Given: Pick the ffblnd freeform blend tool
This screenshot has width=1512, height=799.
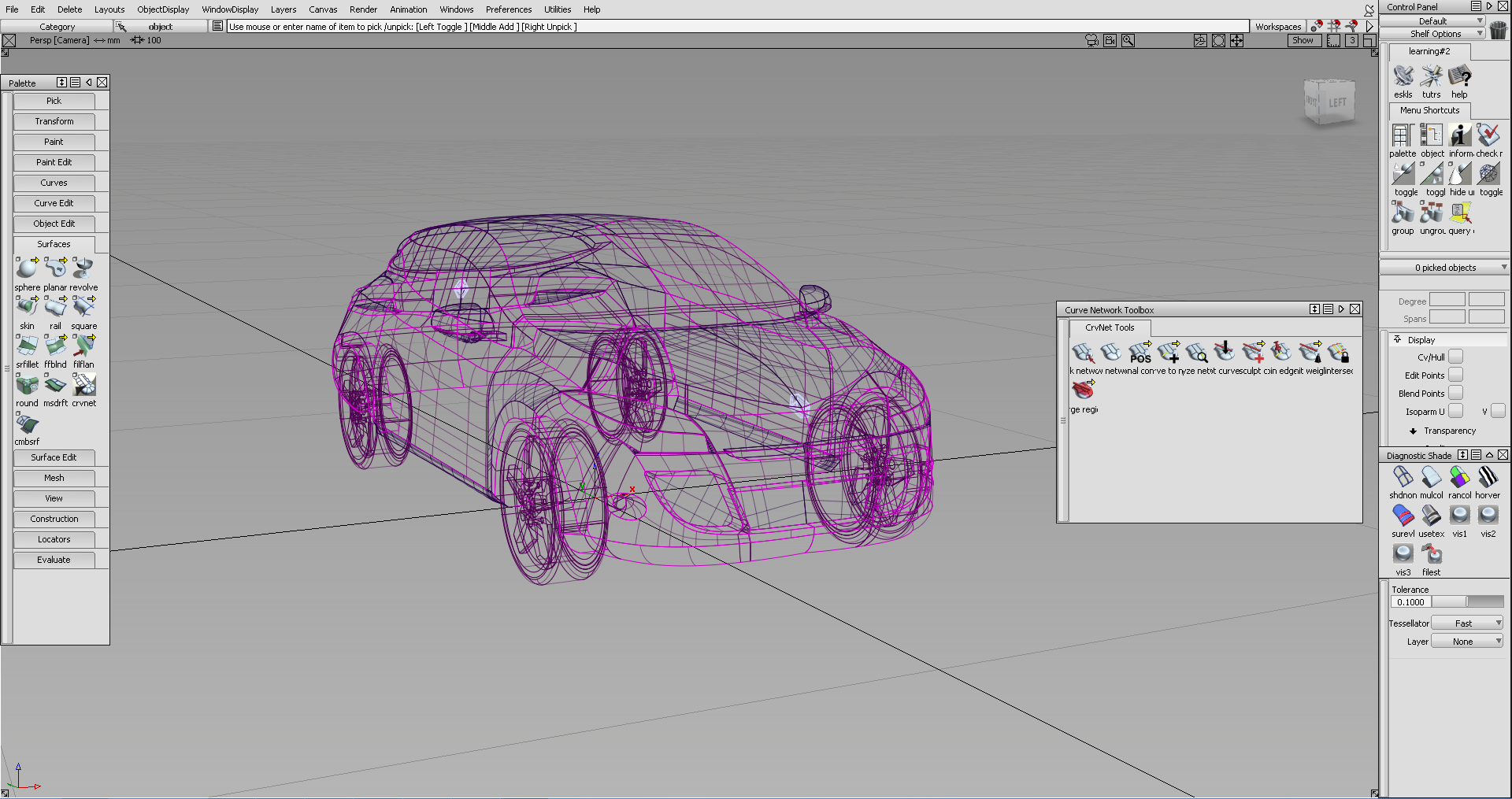Looking at the screenshot, I should (55, 346).
